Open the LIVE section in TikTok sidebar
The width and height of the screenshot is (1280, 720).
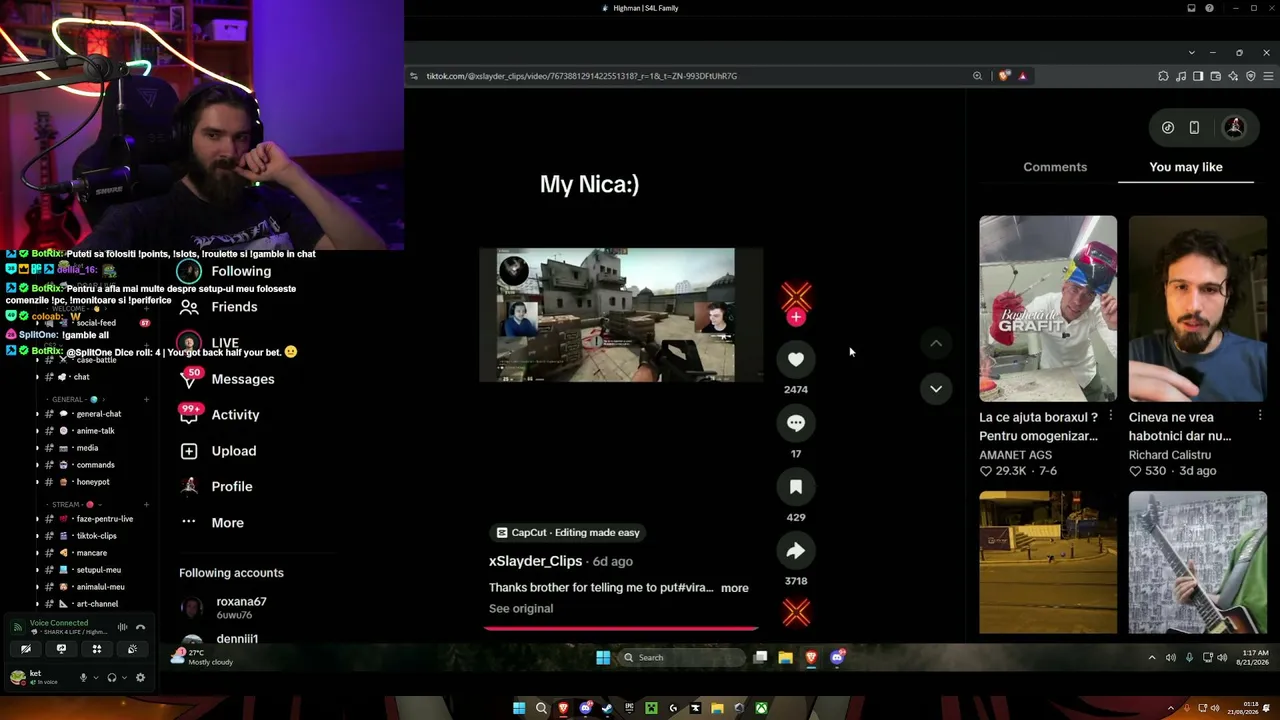[x=209, y=343]
